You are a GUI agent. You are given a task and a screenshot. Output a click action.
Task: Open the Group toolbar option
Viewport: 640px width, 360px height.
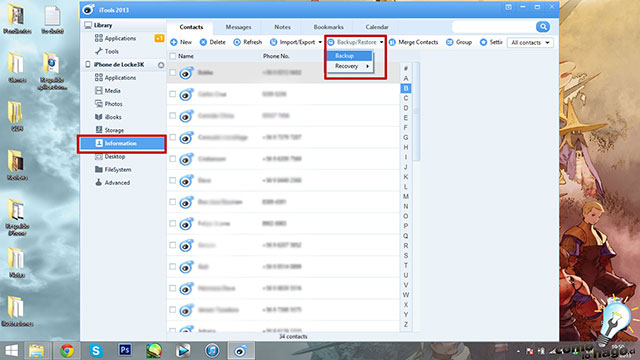pyautogui.click(x=459, y=42)
